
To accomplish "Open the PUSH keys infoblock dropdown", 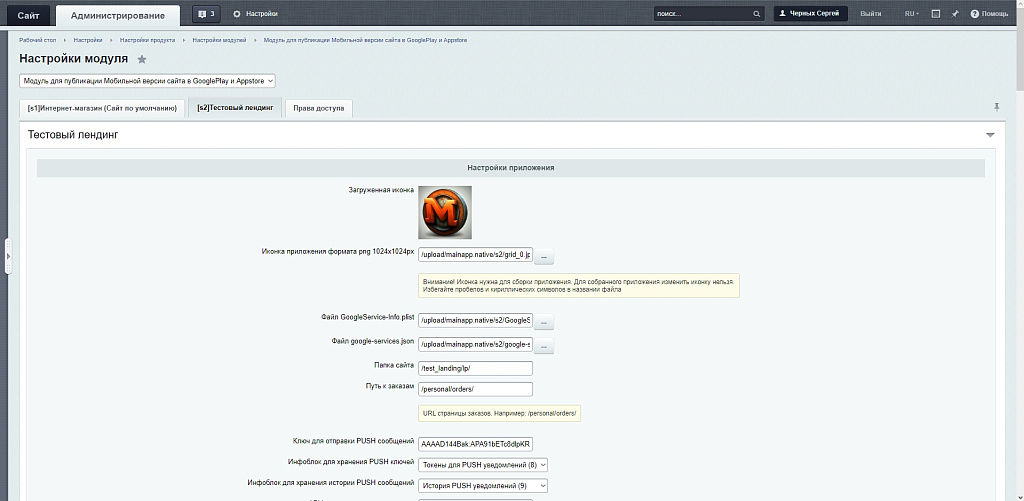I will [483, 464].
